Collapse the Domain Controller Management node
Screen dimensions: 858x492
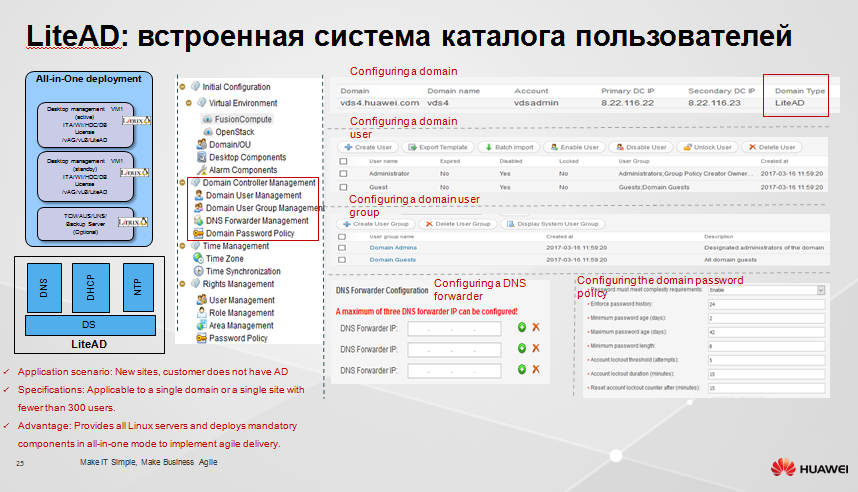coord(182,183)
